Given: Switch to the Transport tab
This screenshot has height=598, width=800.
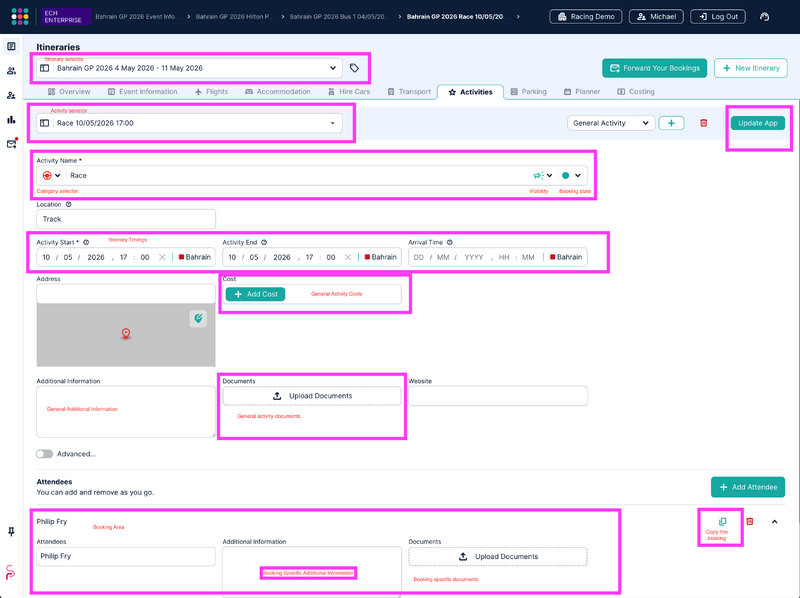Looking at the screenshot, I should (x=409, y=92).
